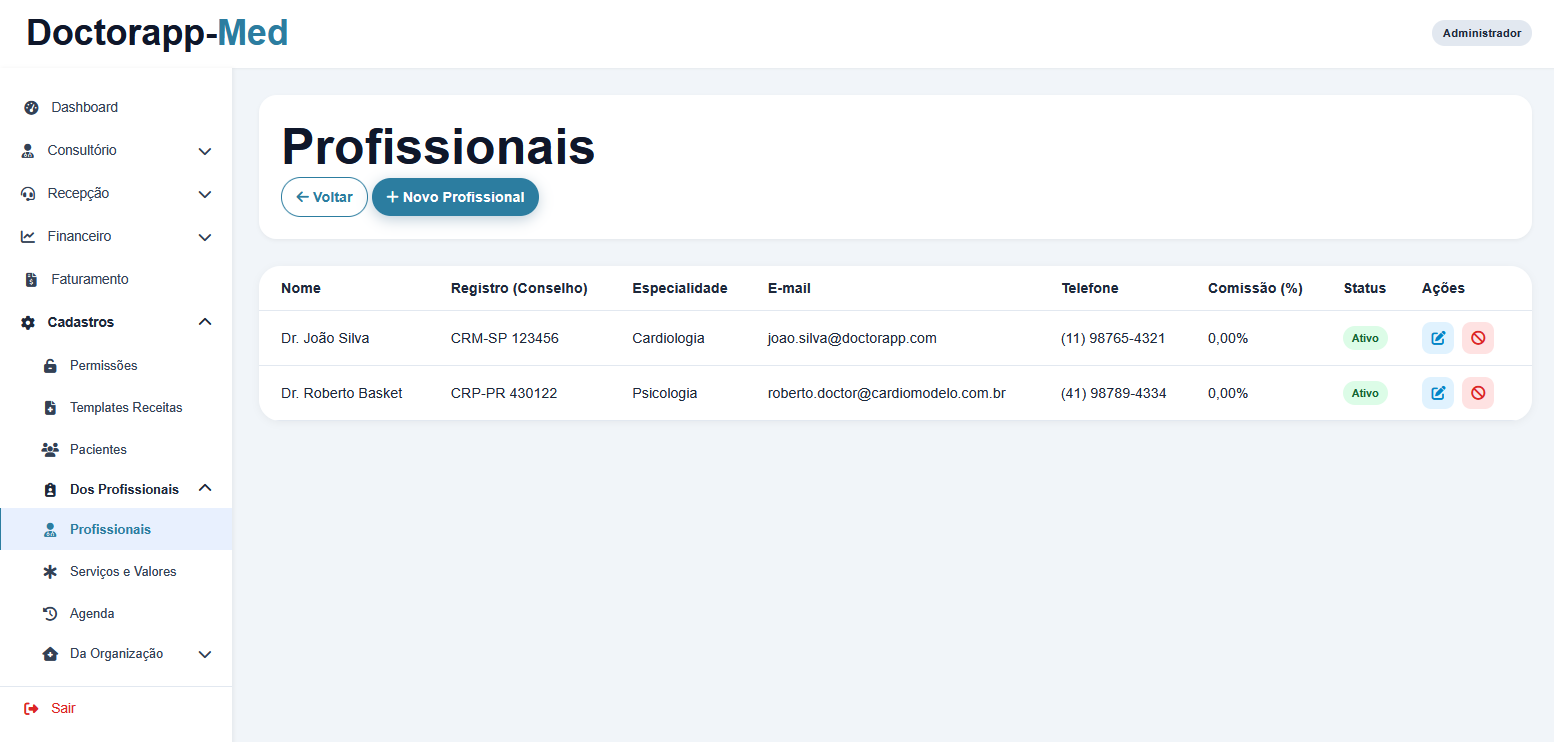Collapse the Dos Profissionais submenu chevron
This screenshot has height=742, width=1554.
[205, 488]
